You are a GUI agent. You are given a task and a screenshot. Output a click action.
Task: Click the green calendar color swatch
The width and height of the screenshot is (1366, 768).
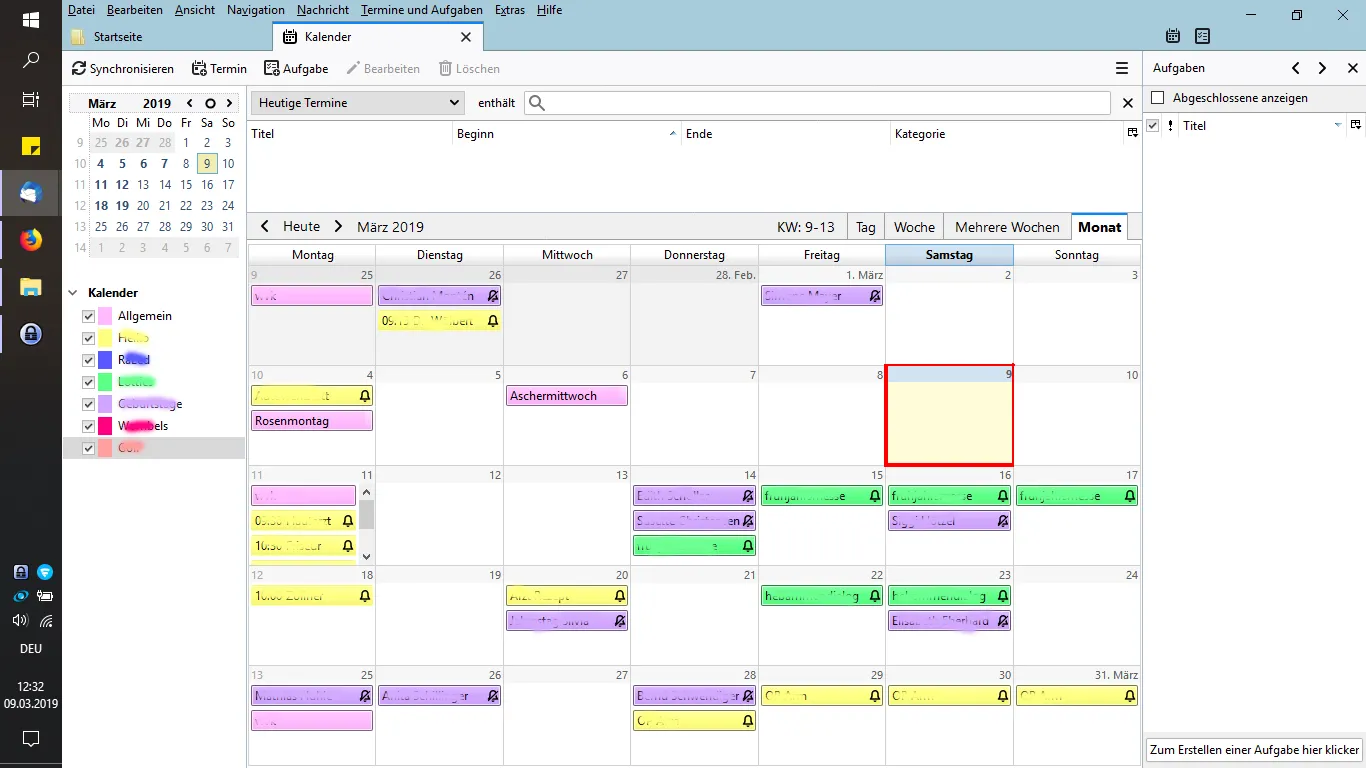tap(105, 382)
